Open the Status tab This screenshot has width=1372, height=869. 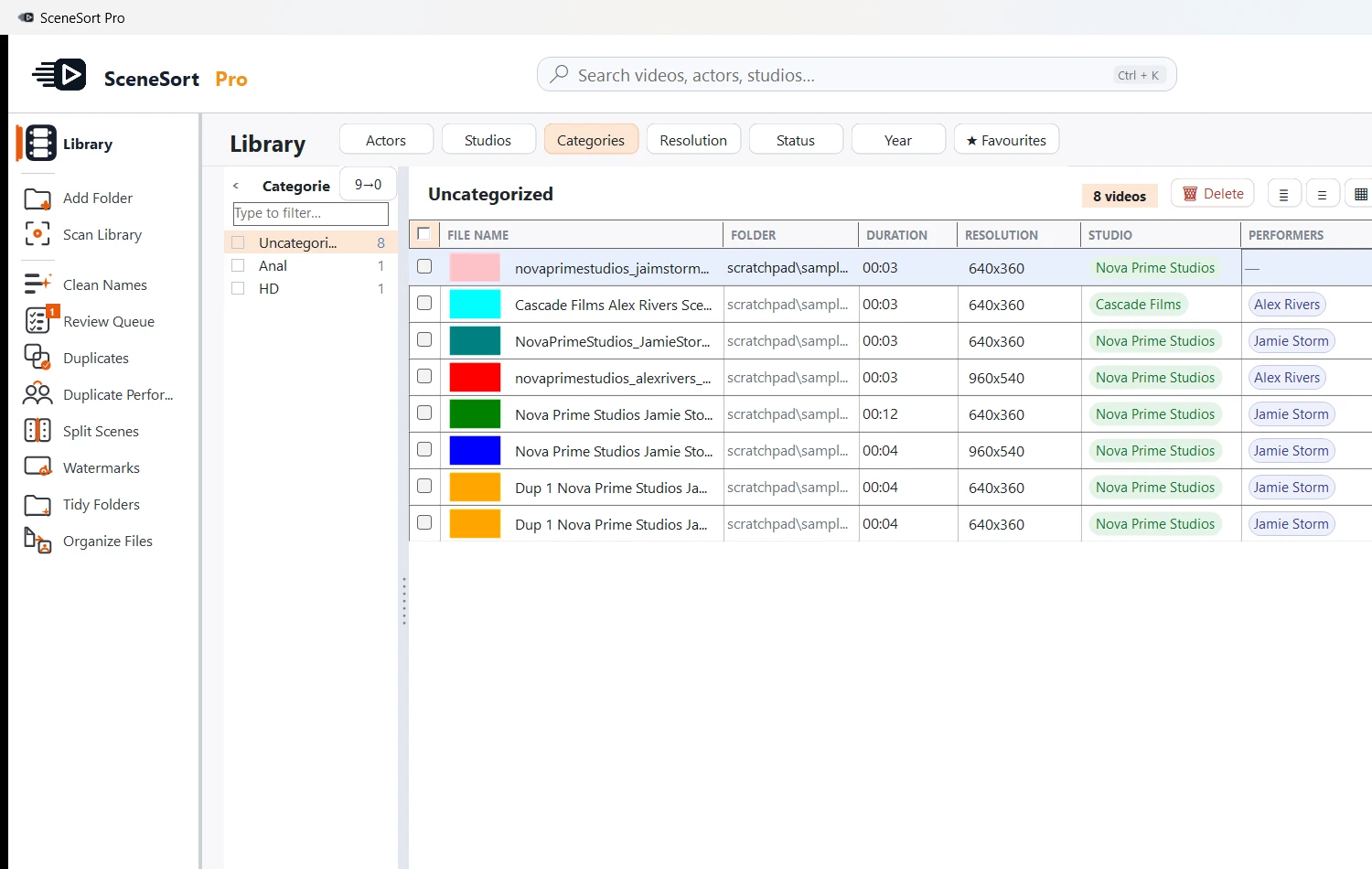click(x=796, y=140)
